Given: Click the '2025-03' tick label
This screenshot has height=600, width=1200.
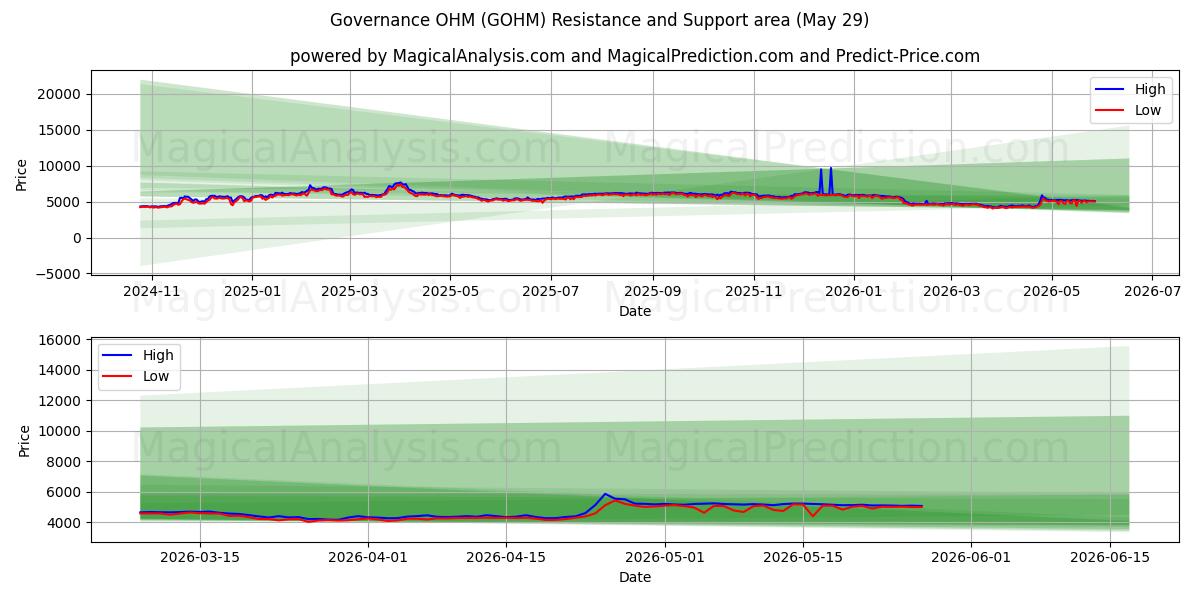Looking at the screenshot, I should [x=350, y=290].
